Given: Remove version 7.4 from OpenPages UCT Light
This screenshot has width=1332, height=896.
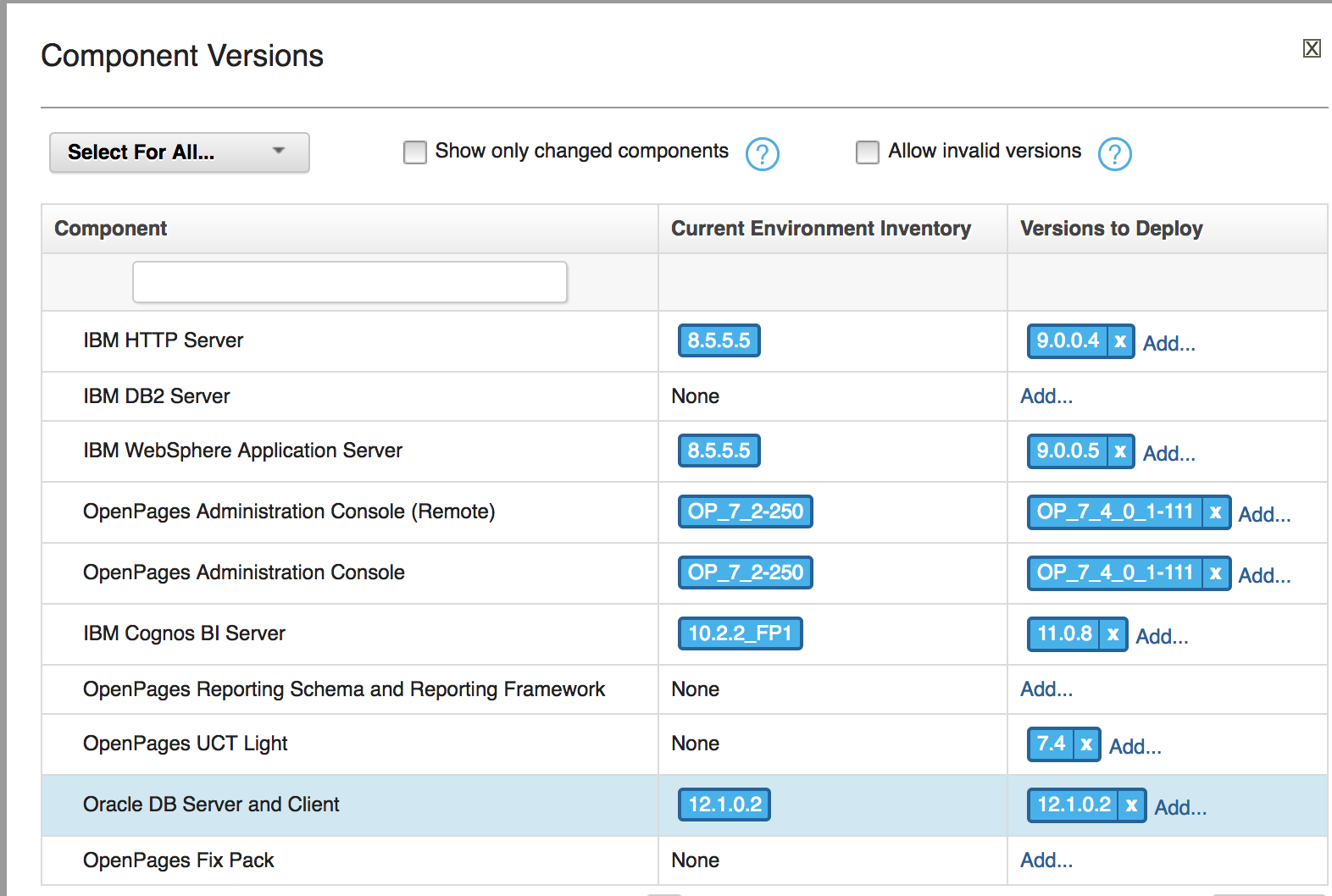Looking at the screenshot, I should [x=1086, y=744].
